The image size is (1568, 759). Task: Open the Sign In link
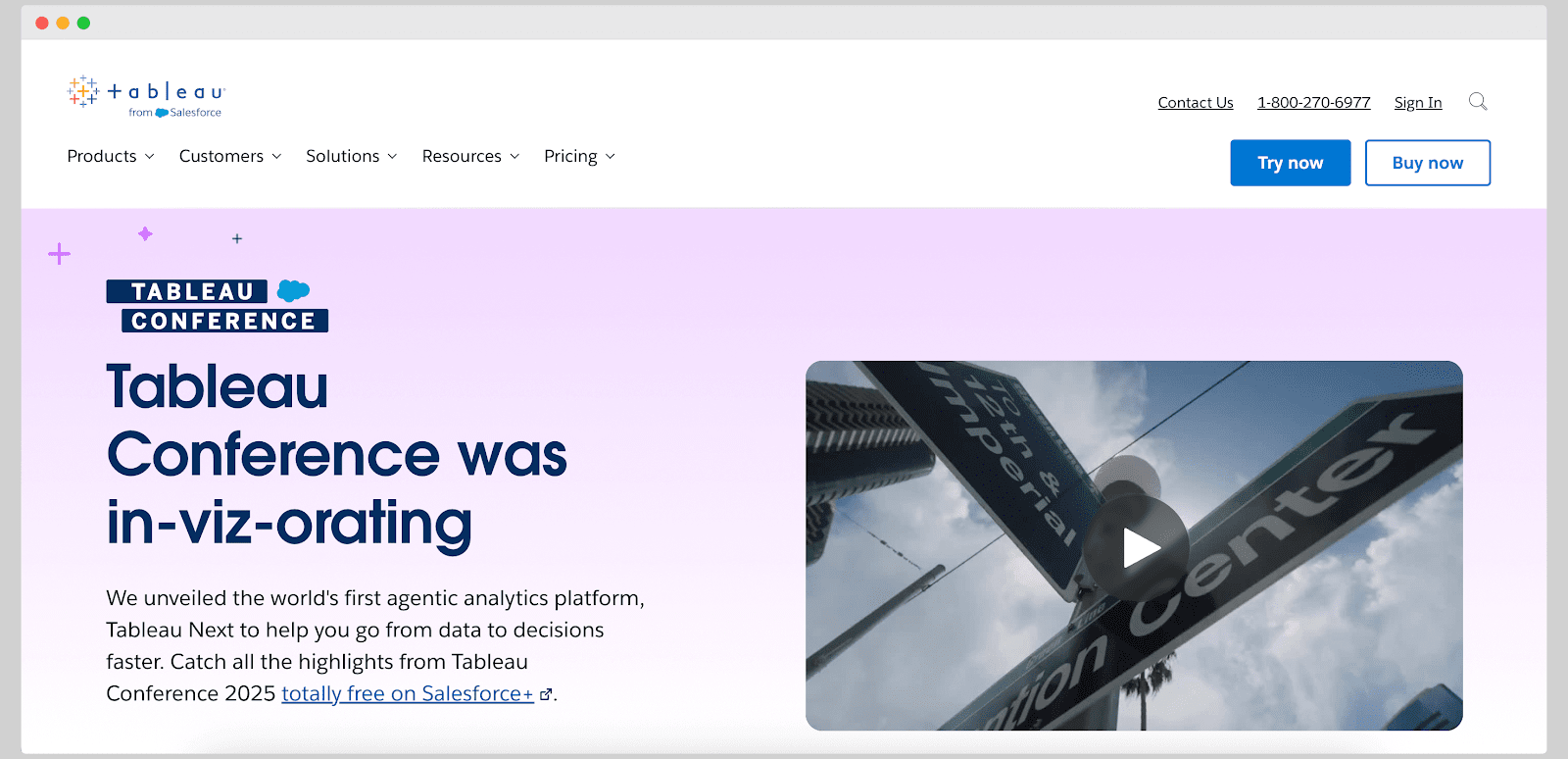click(1418, 102)
